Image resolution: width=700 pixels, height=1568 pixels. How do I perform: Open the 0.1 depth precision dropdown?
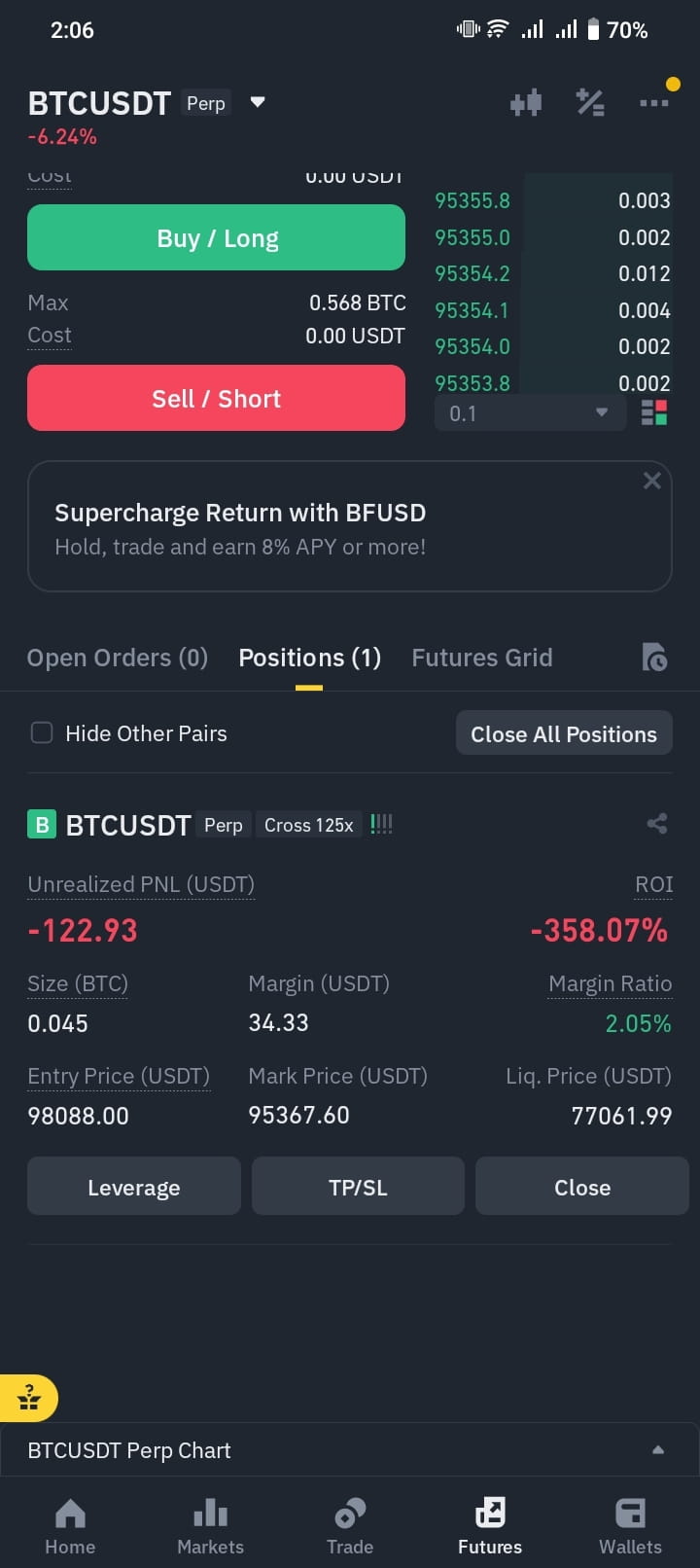coord(530,413)
